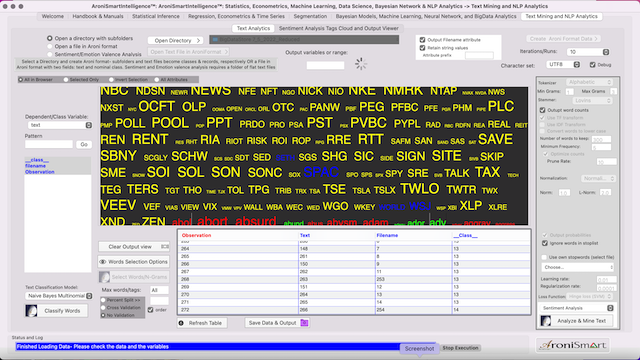This screenshot has height=360, width=640.
Task: Open Regression, Econometrics & Time Series tab
Action: [236, 16]
